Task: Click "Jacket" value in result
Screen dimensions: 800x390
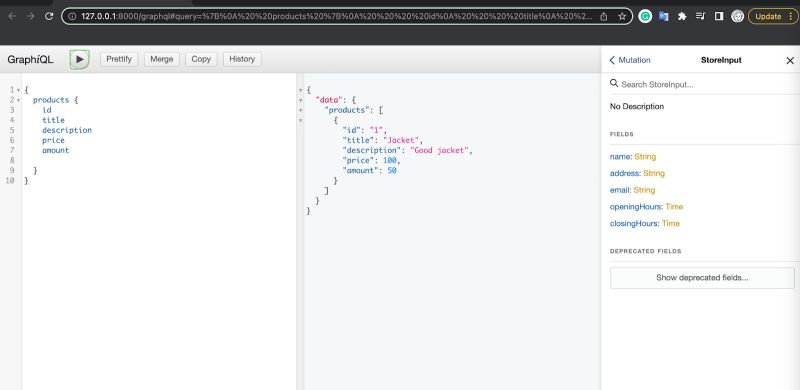Action: [402, 140]
